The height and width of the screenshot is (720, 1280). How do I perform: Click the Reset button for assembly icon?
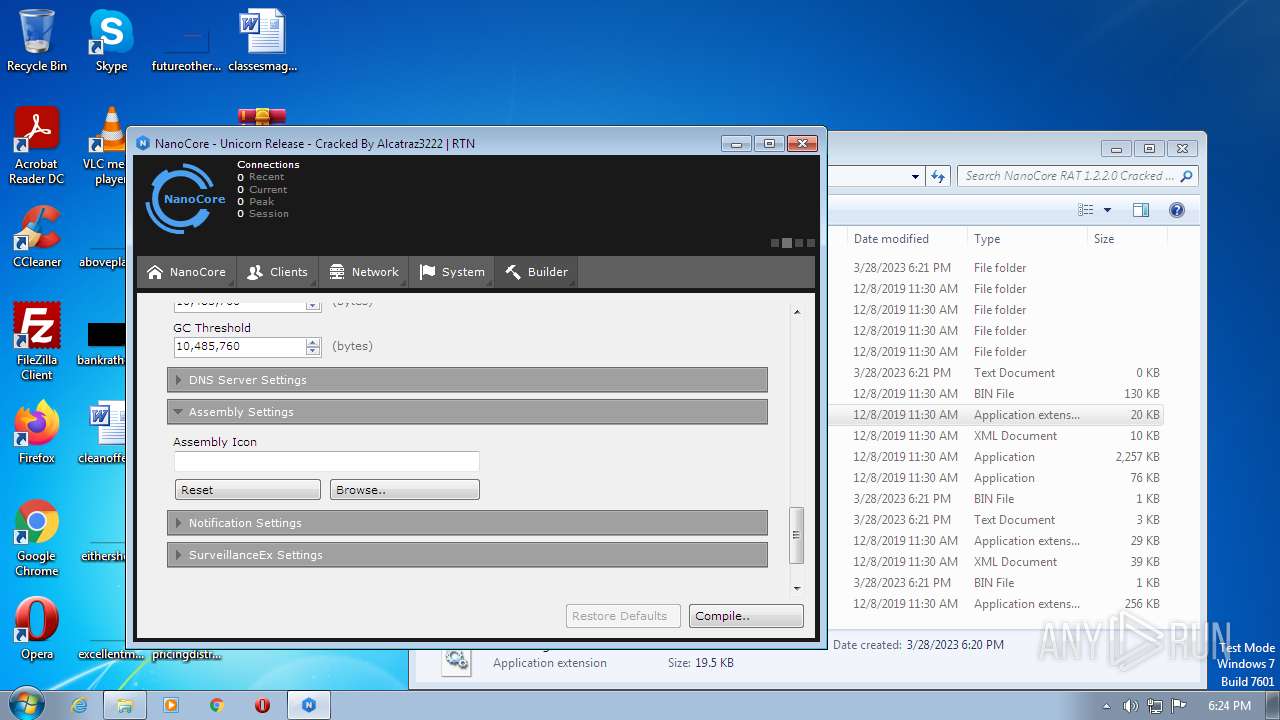tap(248, 490)
